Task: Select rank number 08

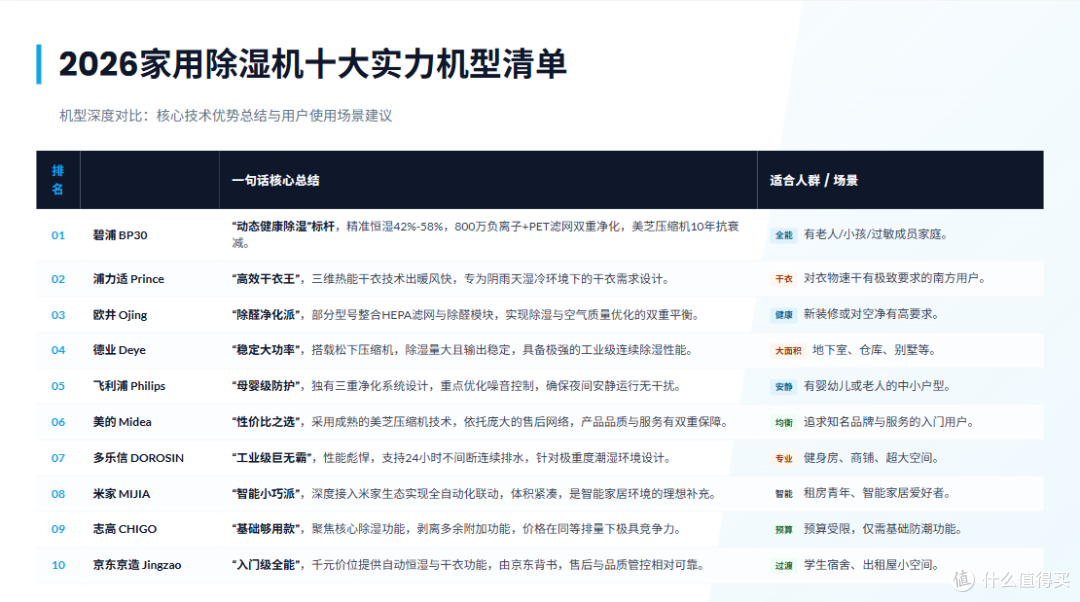Action: [x=58, y=494]
